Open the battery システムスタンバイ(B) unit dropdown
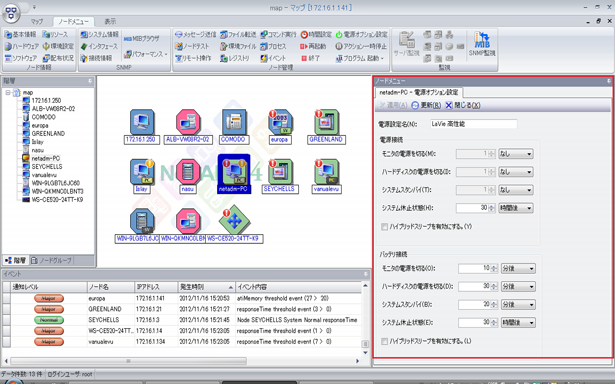615x384 pixels. click(518, 304)
